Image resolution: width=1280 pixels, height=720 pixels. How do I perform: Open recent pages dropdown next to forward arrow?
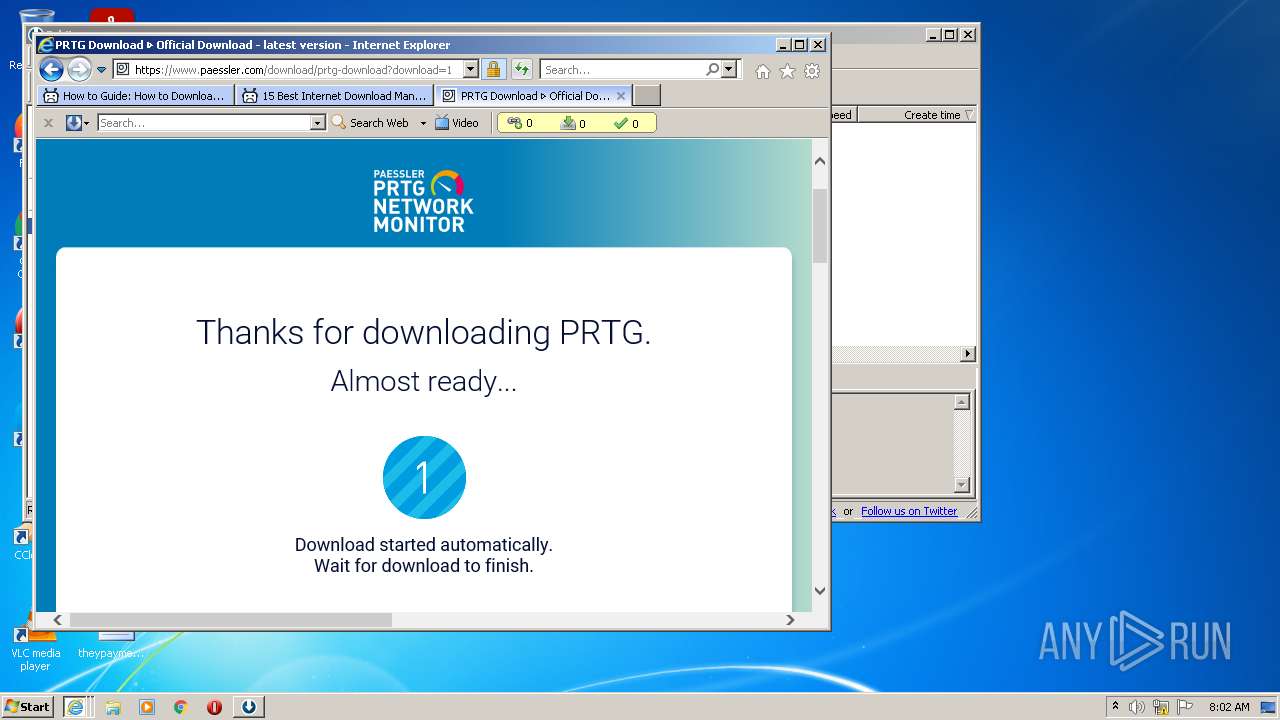(101, 70)
